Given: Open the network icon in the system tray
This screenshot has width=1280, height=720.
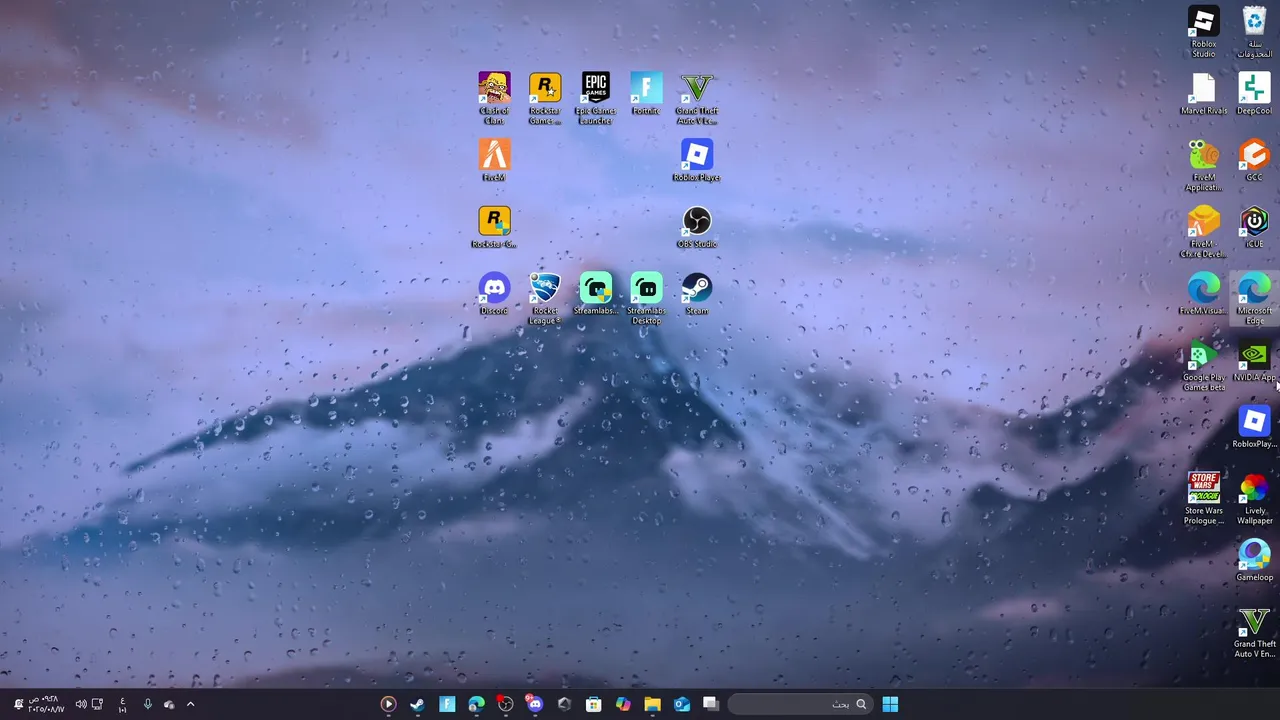Looking at the screenshot, I should (97, 704).
